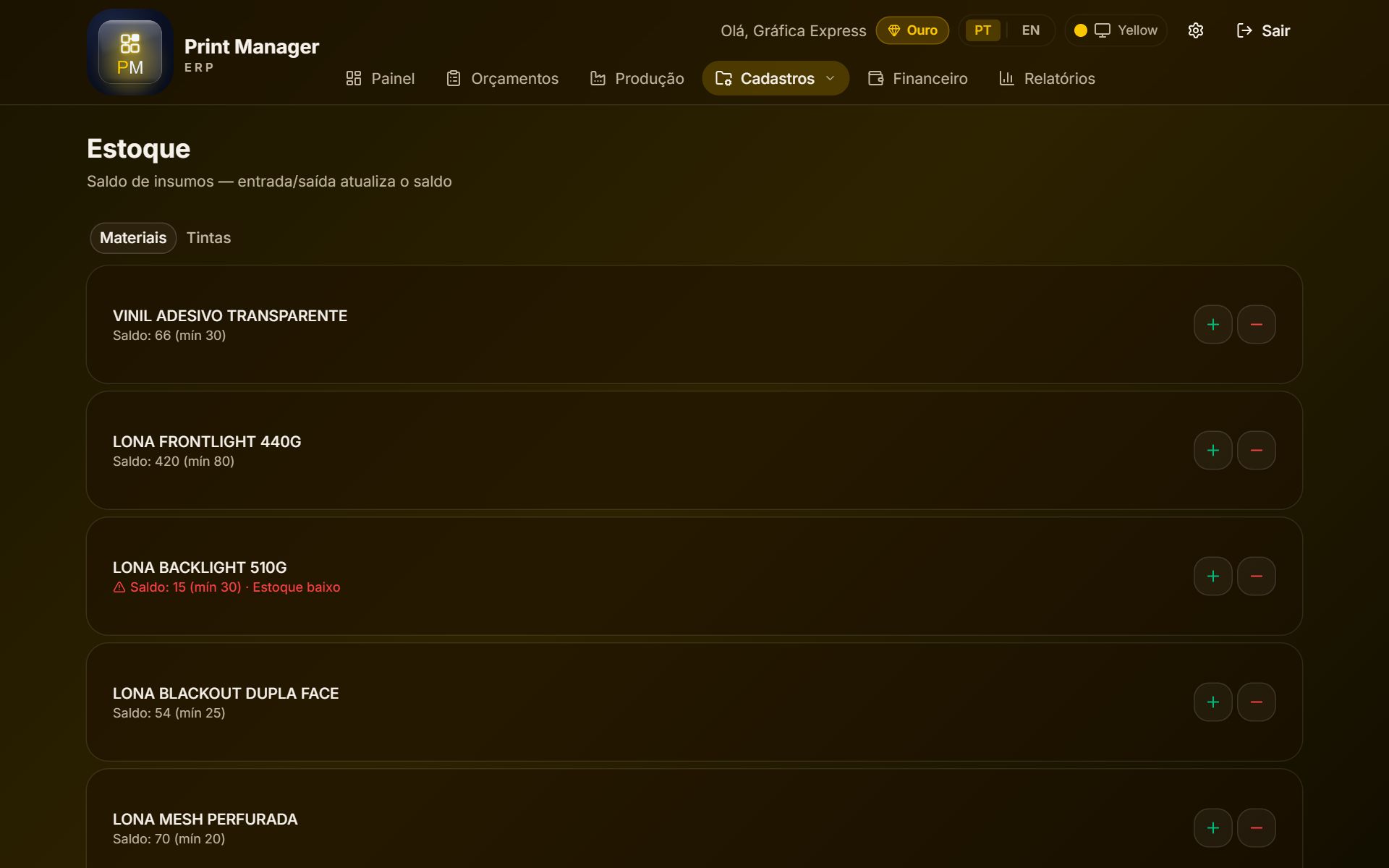Click the low-stock warning triangle icon
Image resolution: width=1389 pixels, height=868 pixels.
pos(119,587)
